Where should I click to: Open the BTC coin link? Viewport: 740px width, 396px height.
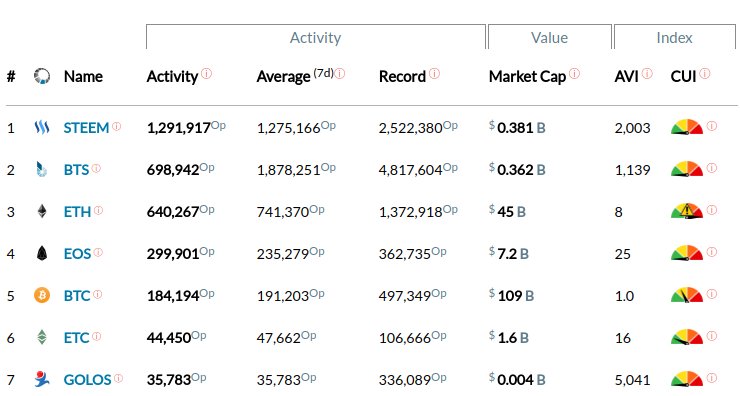pyautogui.click(x=77, y=295)
